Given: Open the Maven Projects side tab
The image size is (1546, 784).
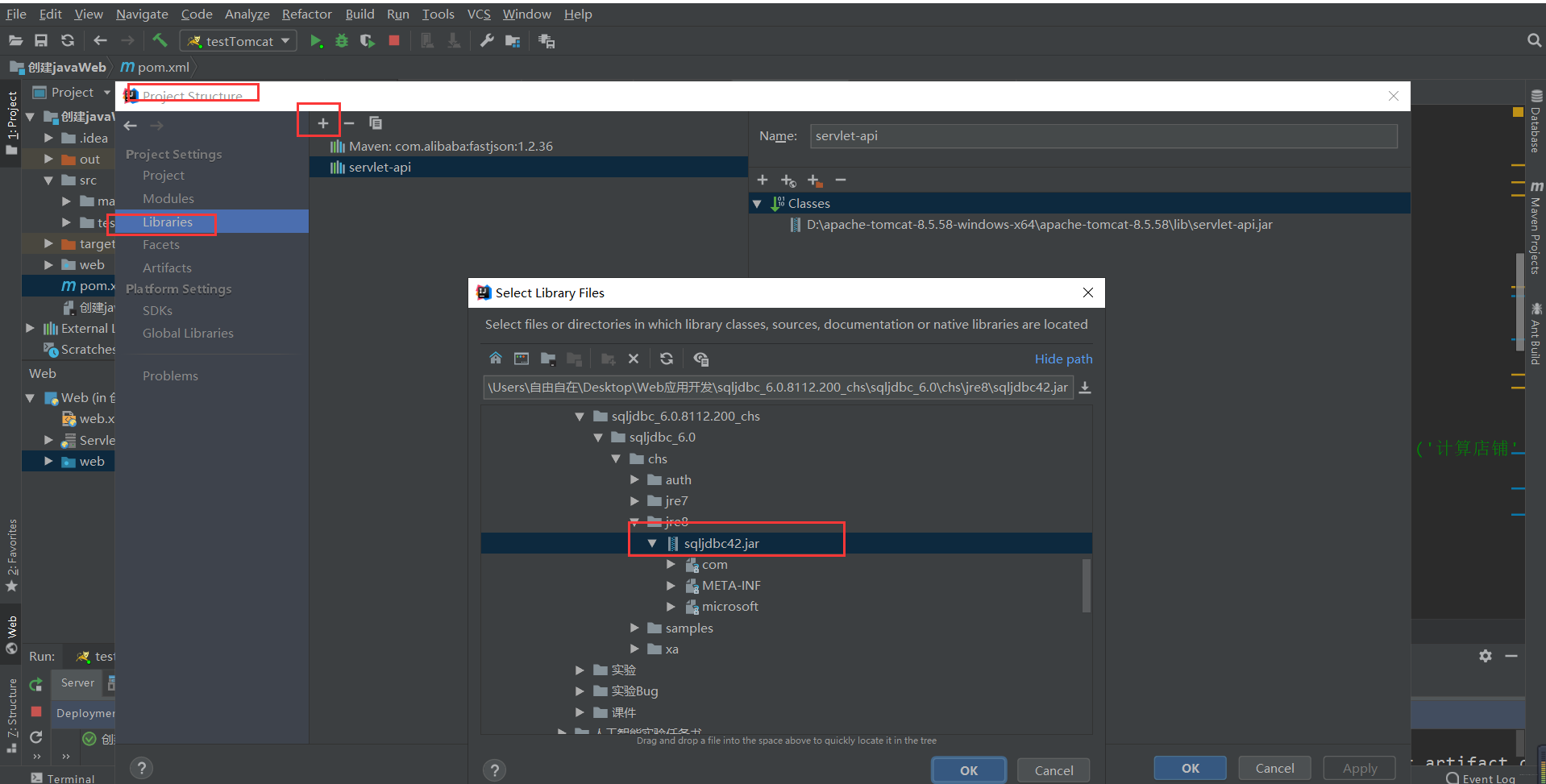Looking at the screenshot, I should 1536,228.
